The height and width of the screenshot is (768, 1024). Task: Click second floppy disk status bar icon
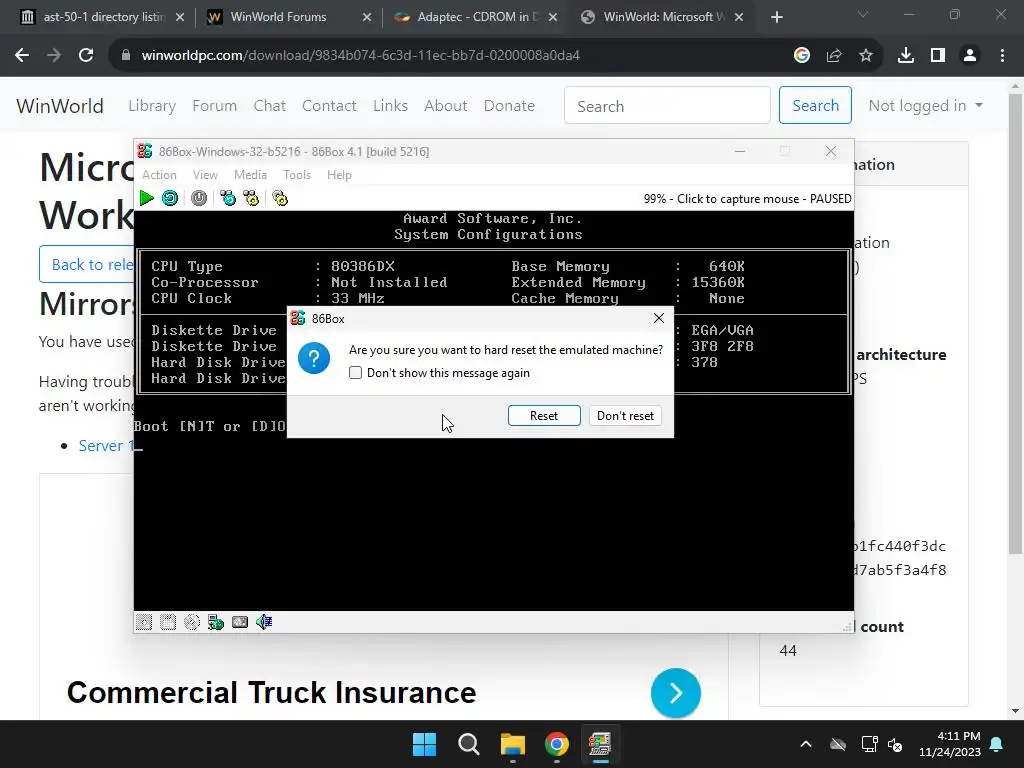(x=168, y=622)
